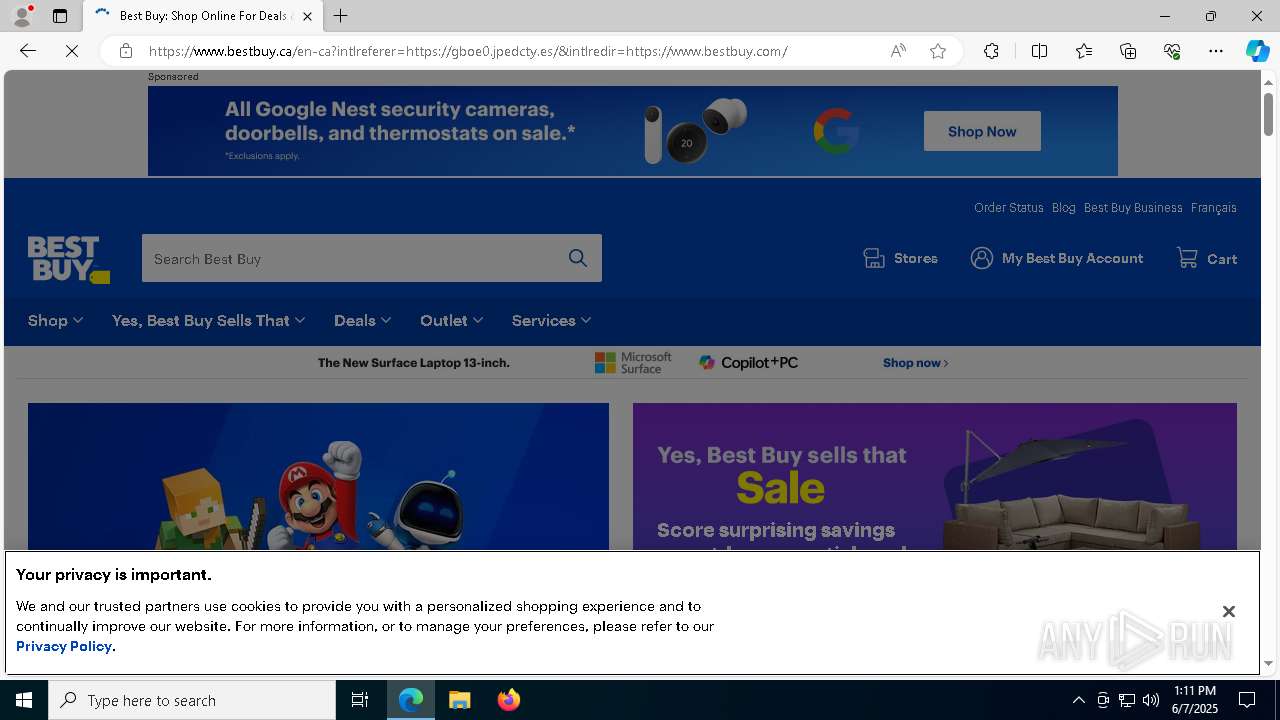Open Best Buy Business link
This screenshot has height=720, width=1280.
click(1133, 208)
